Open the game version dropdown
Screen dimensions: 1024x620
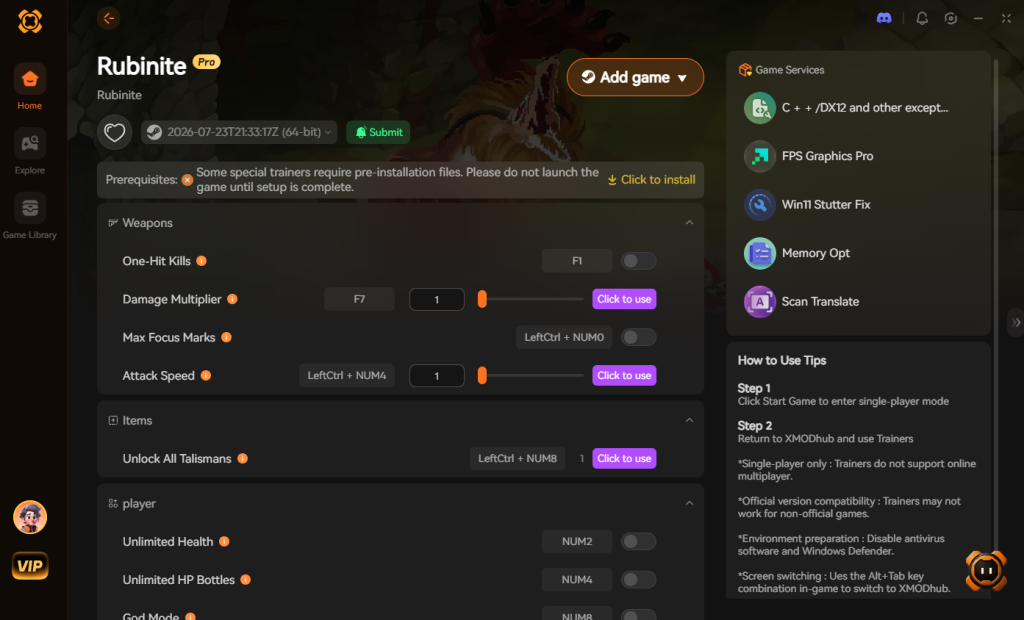(239, 133)
